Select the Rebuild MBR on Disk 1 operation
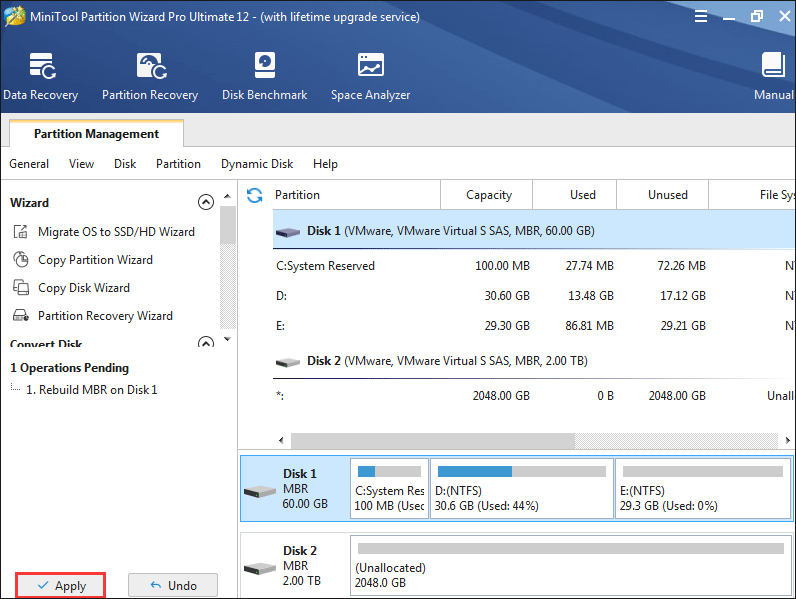This screenshot has width=796, height=599. pos(91,390)
